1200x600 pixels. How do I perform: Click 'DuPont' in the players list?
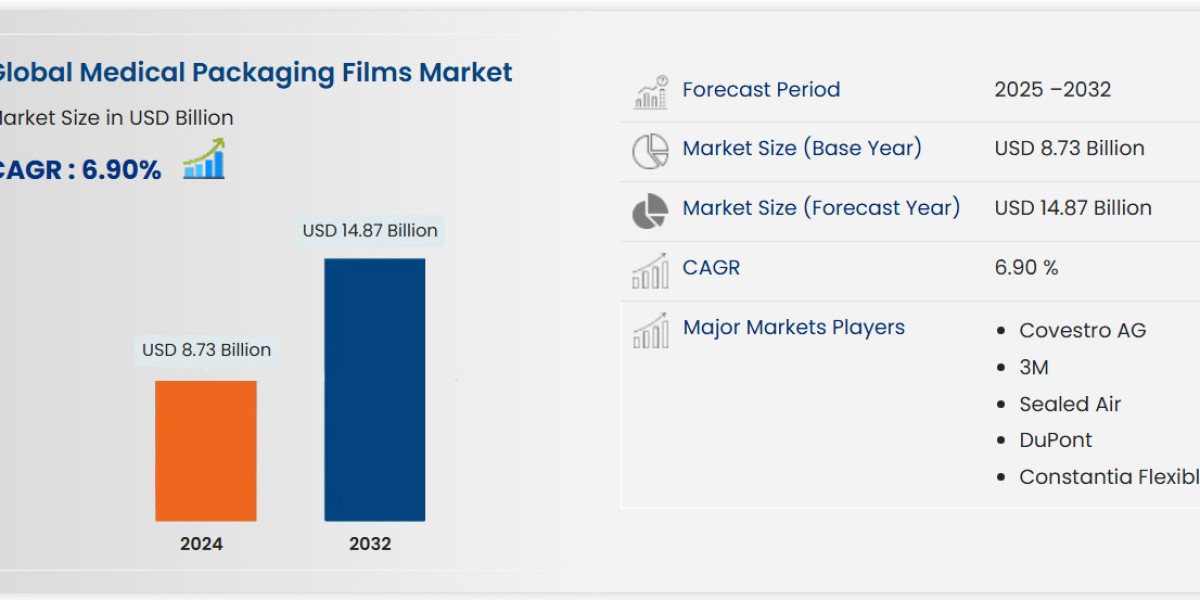point(1056,441)
